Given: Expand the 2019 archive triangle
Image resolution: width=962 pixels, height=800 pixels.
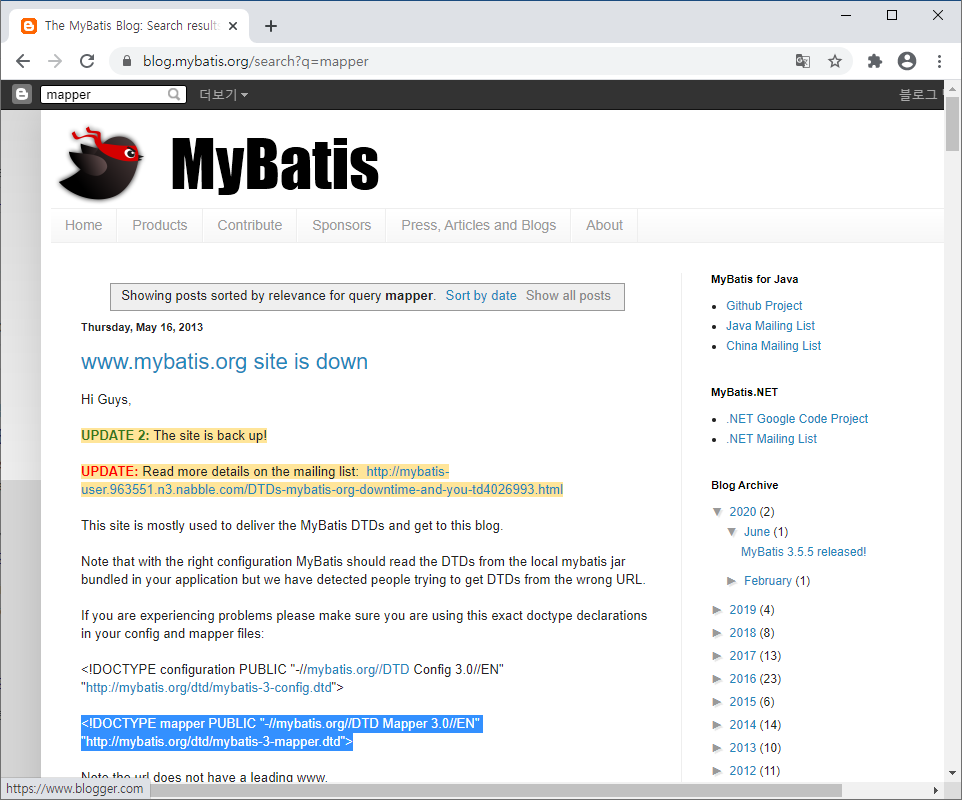Looking at the screenshot, I should pyautogui.click(x=717, y=610).
